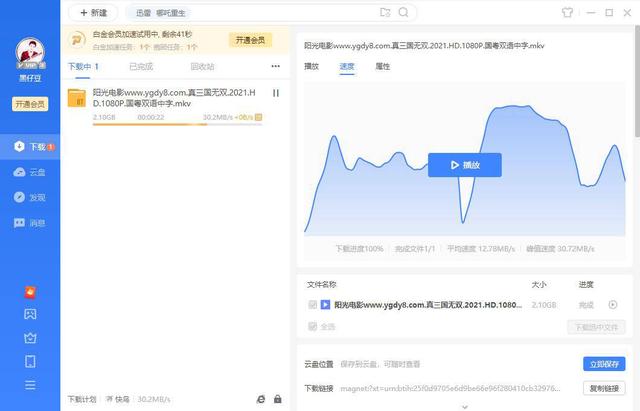Select the 播放 tab in detail panel
Viewport: 640px width, 411px height.
[311, 67]
